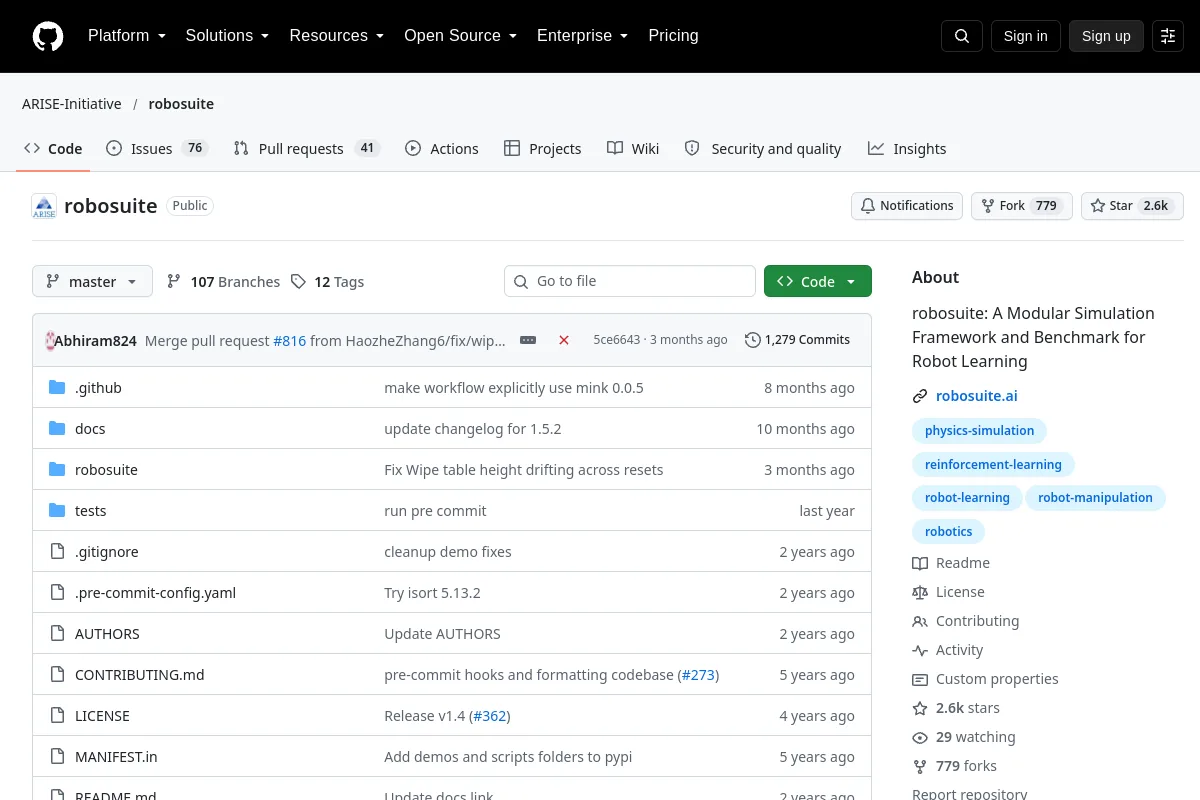
Task: Click the link icon beside robosuite.ai
Action: tap(920, 396)
